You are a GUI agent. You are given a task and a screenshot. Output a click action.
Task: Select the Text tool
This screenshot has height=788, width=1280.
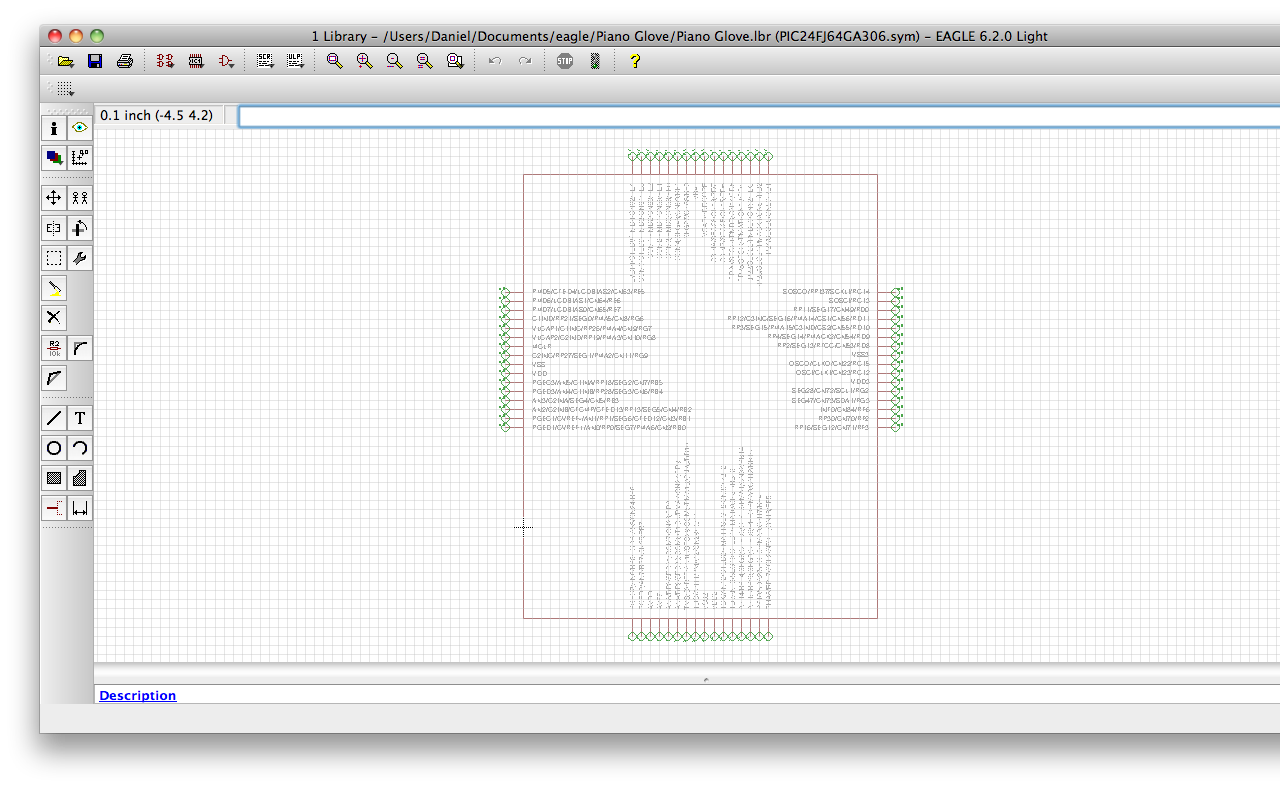(80, 418)
